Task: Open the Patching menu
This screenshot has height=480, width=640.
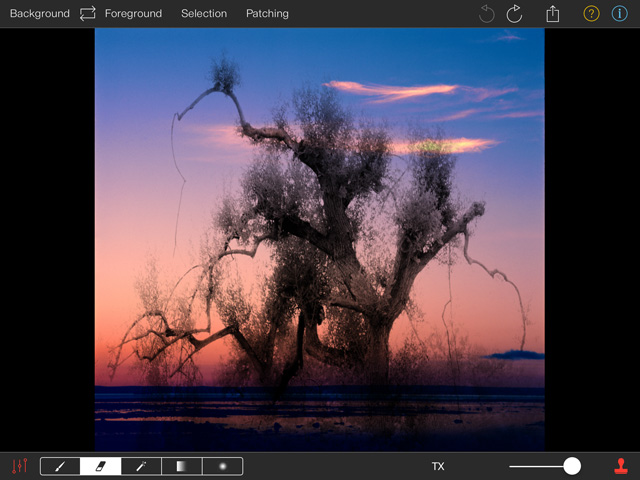Action: pos(267,13)
